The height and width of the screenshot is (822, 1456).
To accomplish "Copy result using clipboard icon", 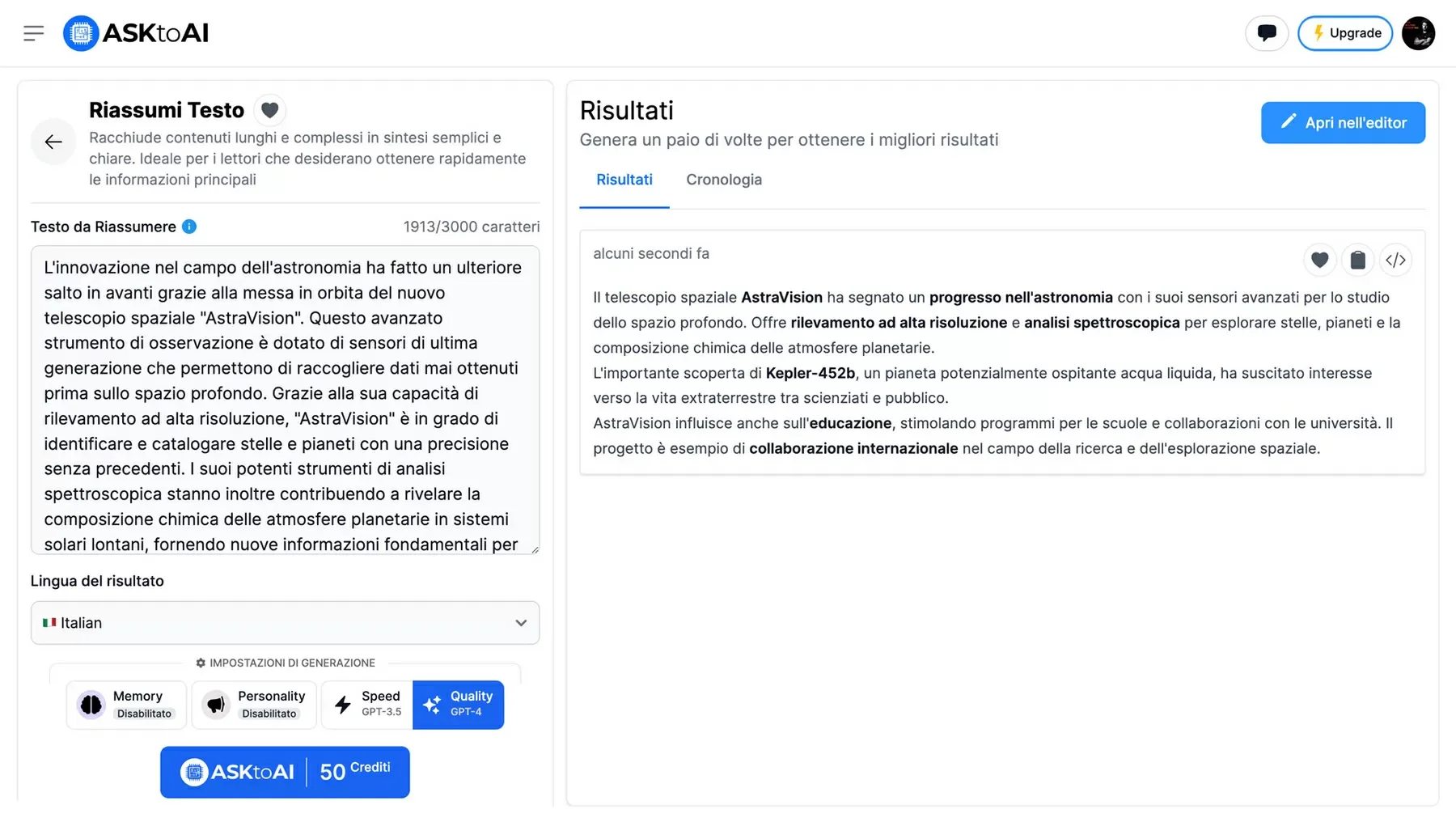I will click(x=1357, y=260).
